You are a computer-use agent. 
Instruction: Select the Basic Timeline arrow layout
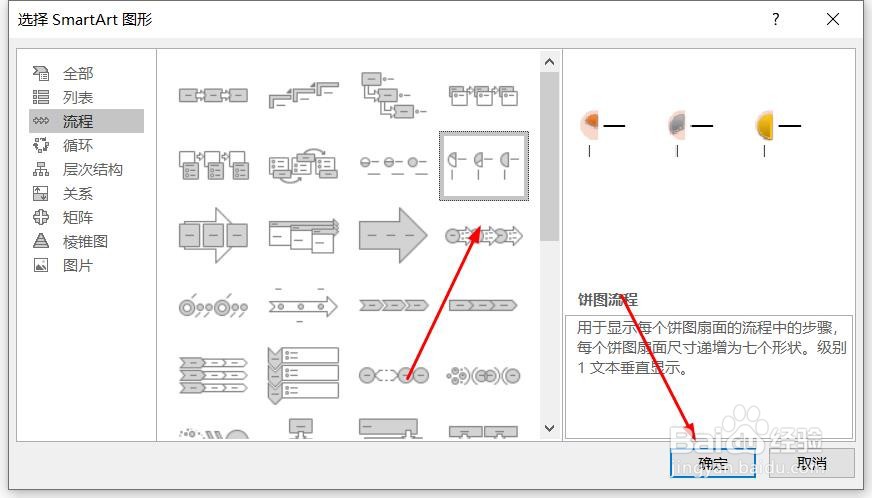tap(303, 305)
